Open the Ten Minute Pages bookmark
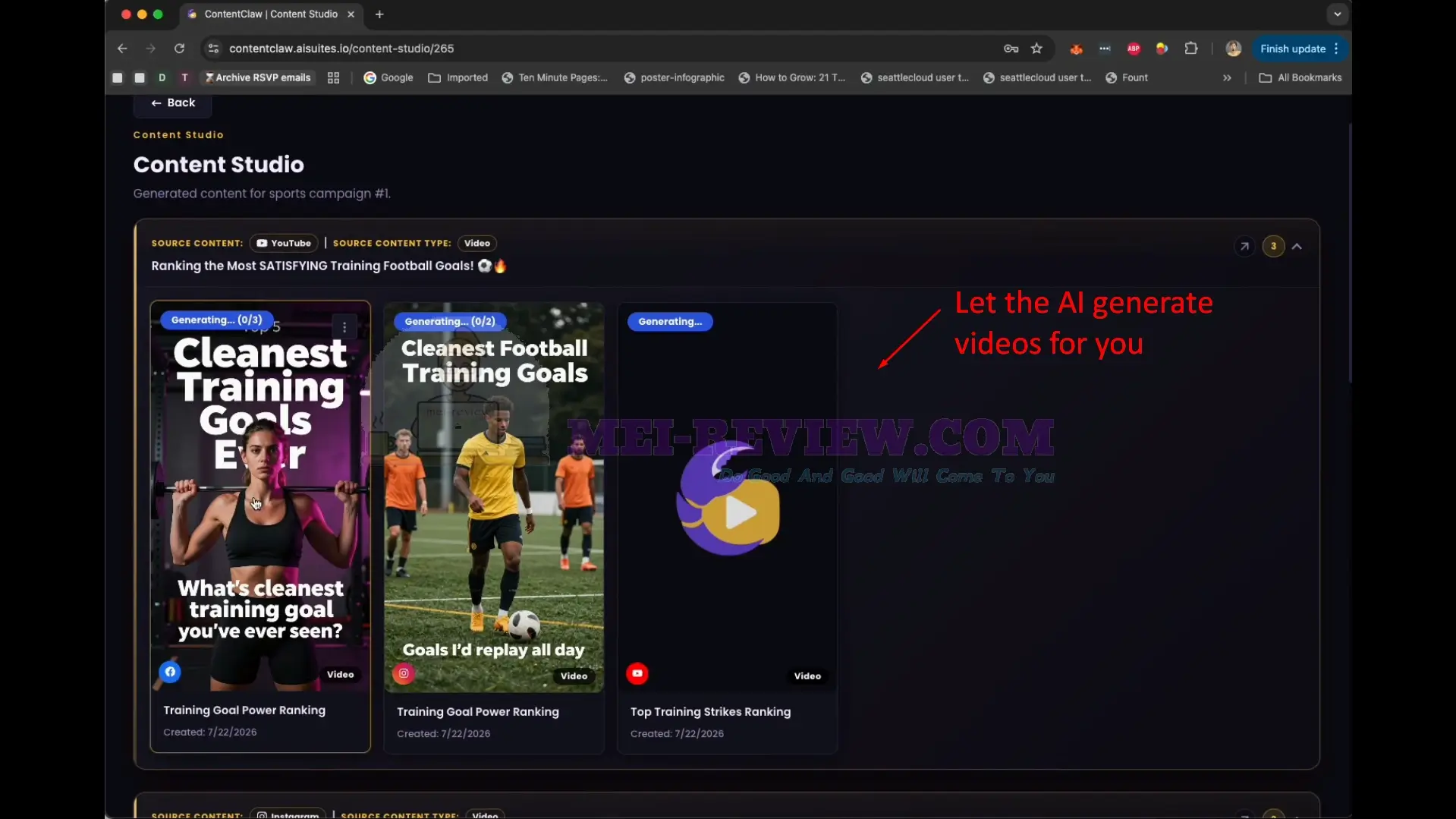The width and height of the screenshot is (1456, 819). [x=555, y=77]
